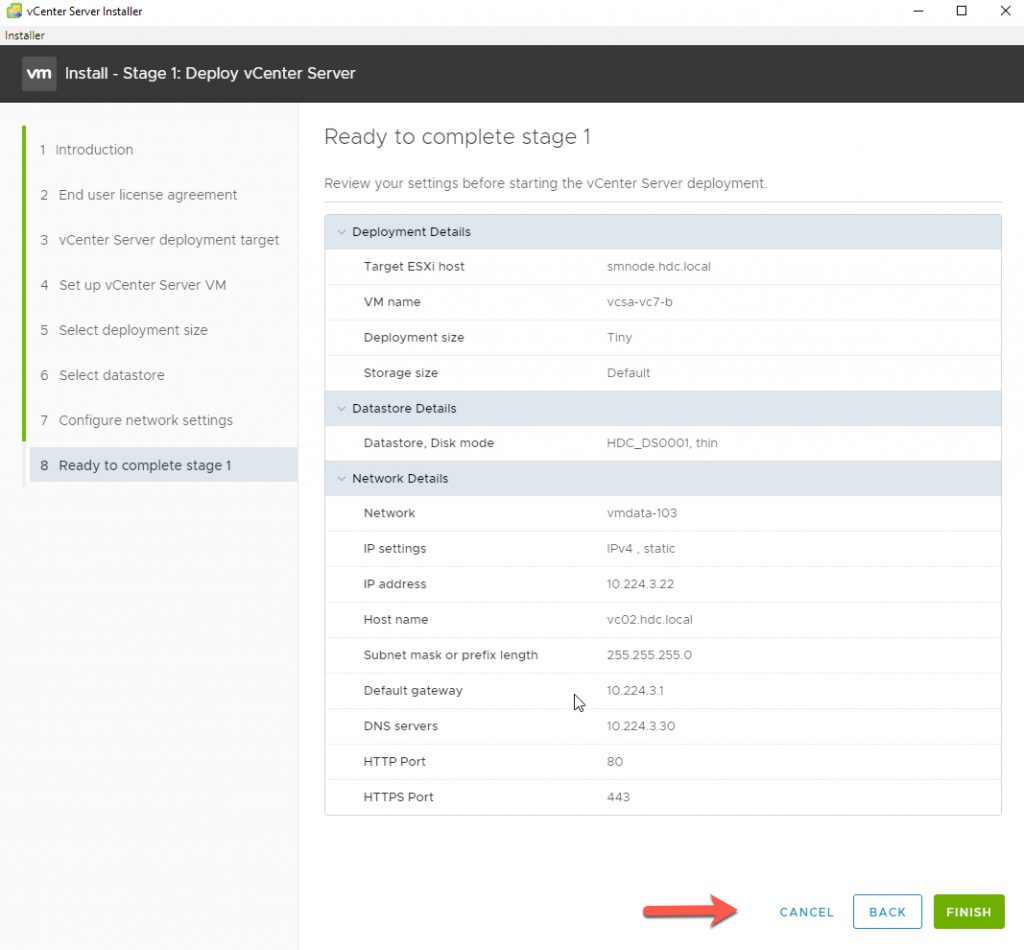Image resolution: width=1024 pixels, height=950 pixels.
Task: Click the Ready to complete stage 1 heading
Action: (457, 137)
